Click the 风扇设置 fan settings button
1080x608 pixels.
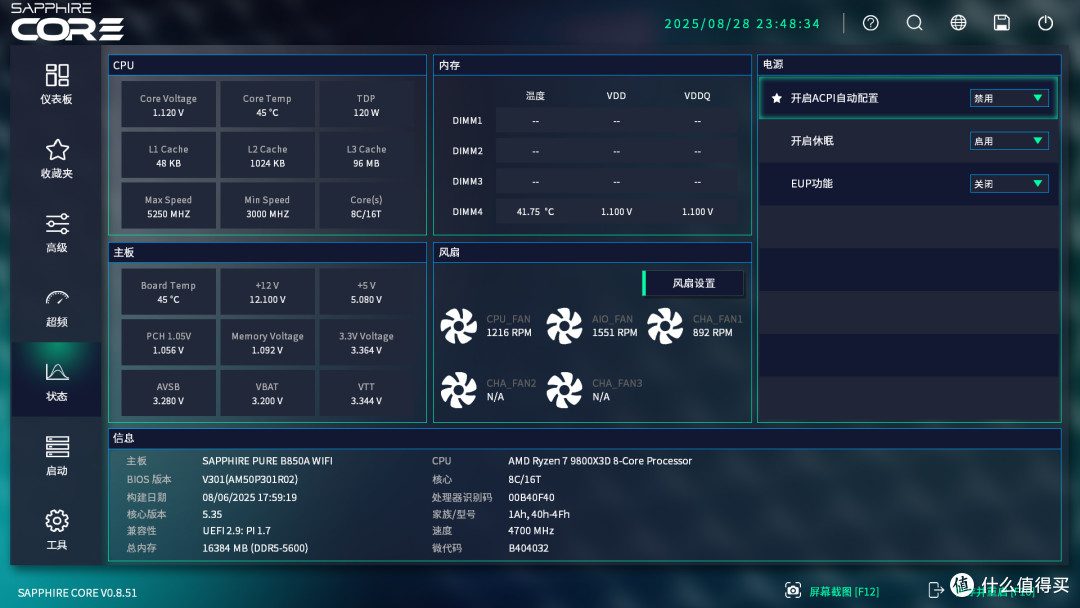tap(693, 283)
